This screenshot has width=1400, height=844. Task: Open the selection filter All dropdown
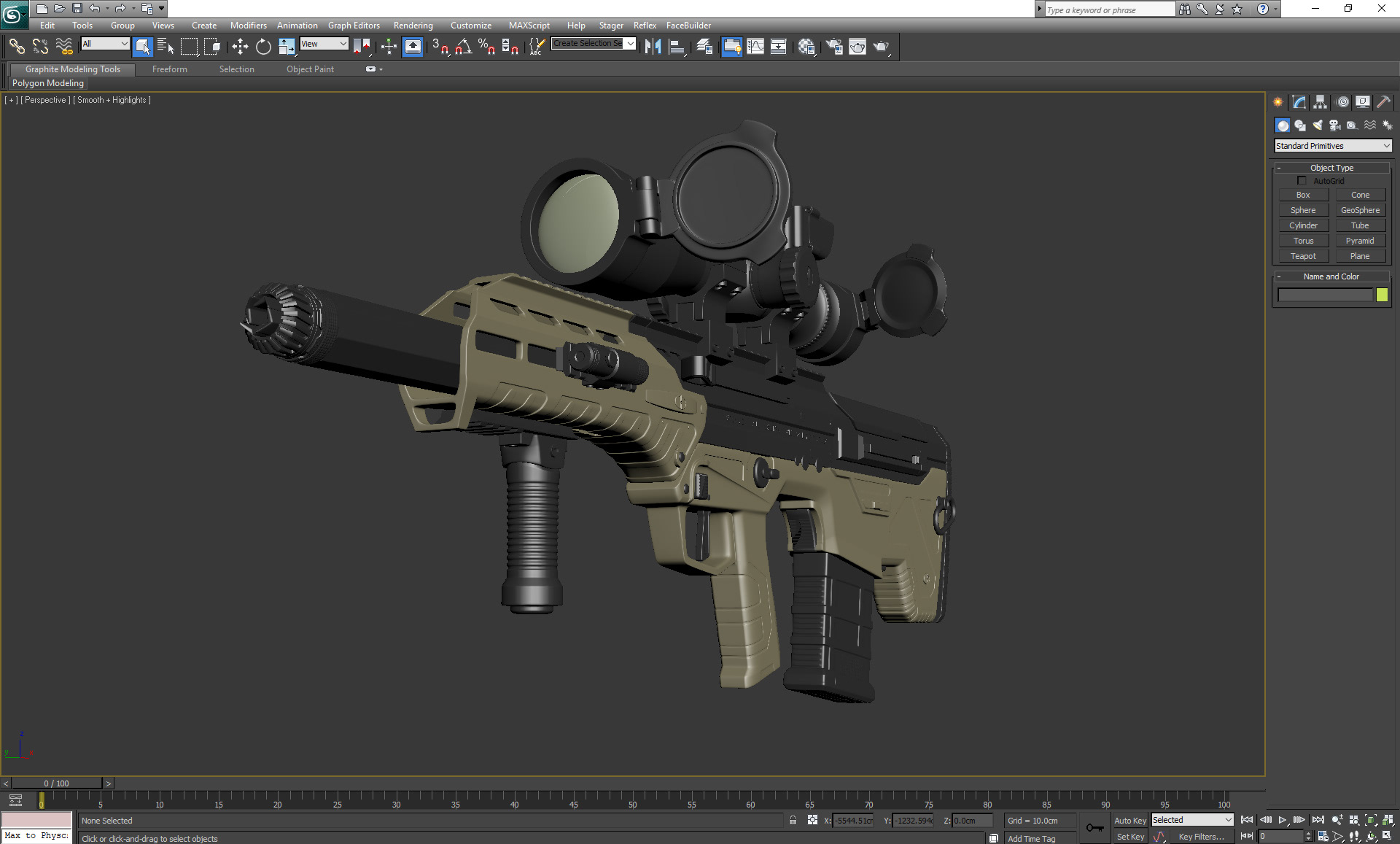pos(104,44)
